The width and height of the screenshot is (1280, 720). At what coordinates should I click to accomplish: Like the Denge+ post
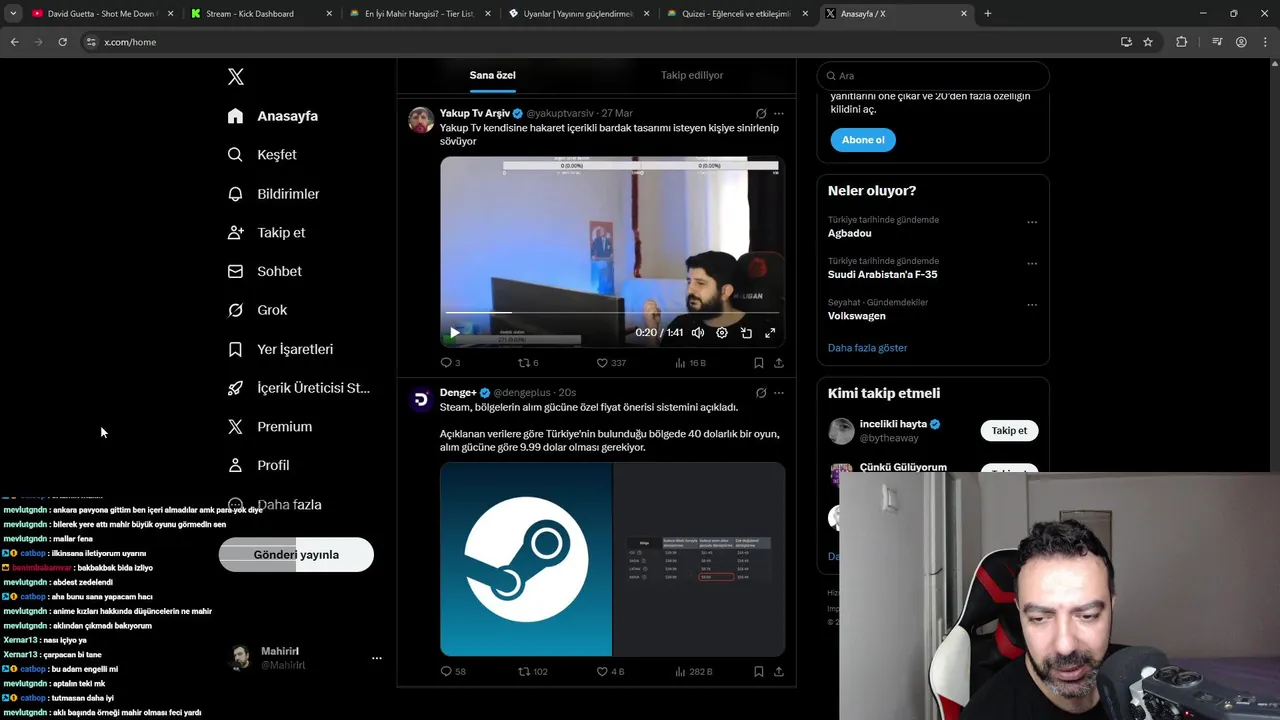click(610, 672)
